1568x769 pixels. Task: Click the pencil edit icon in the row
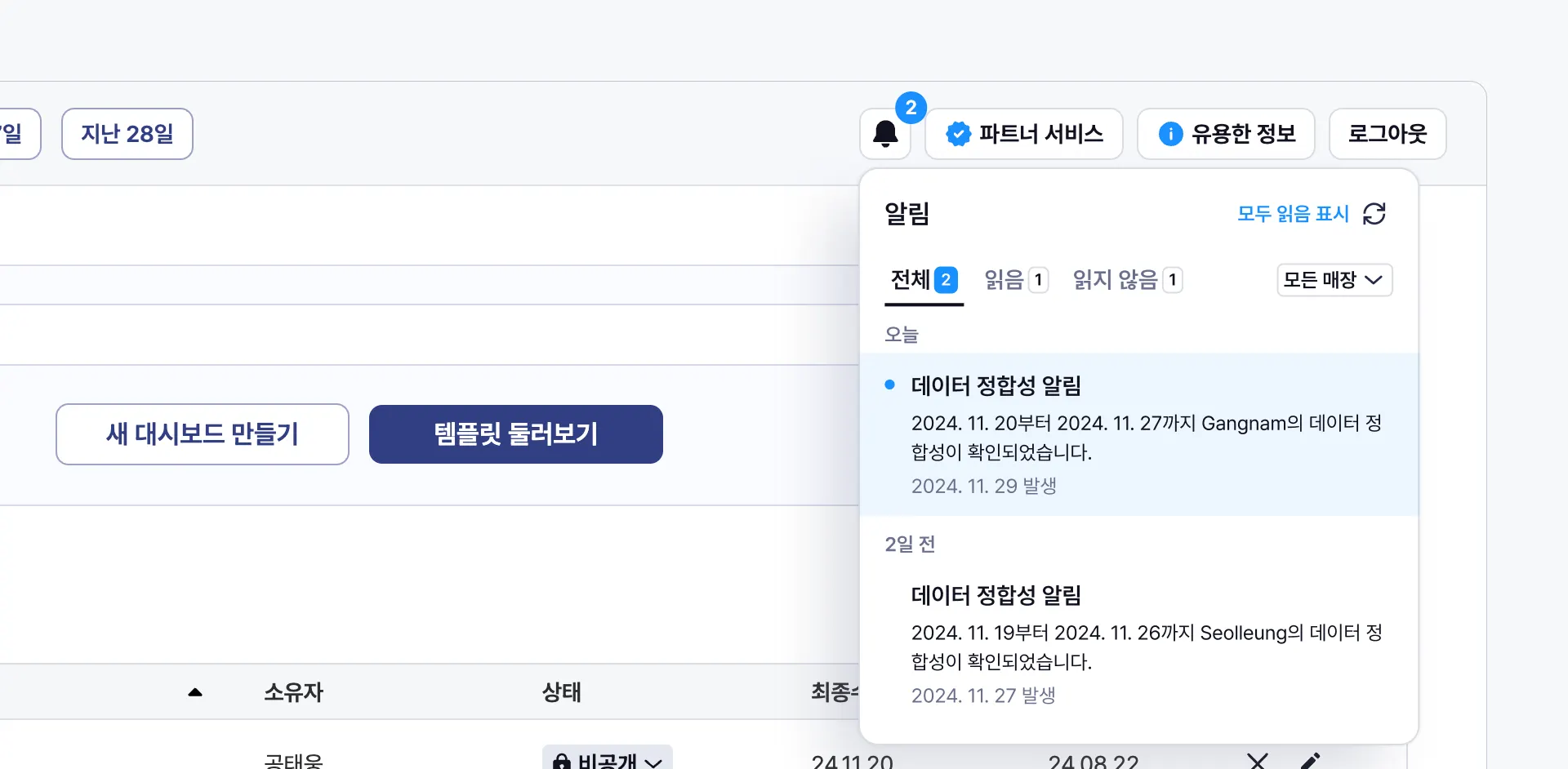click(1310, 761)
